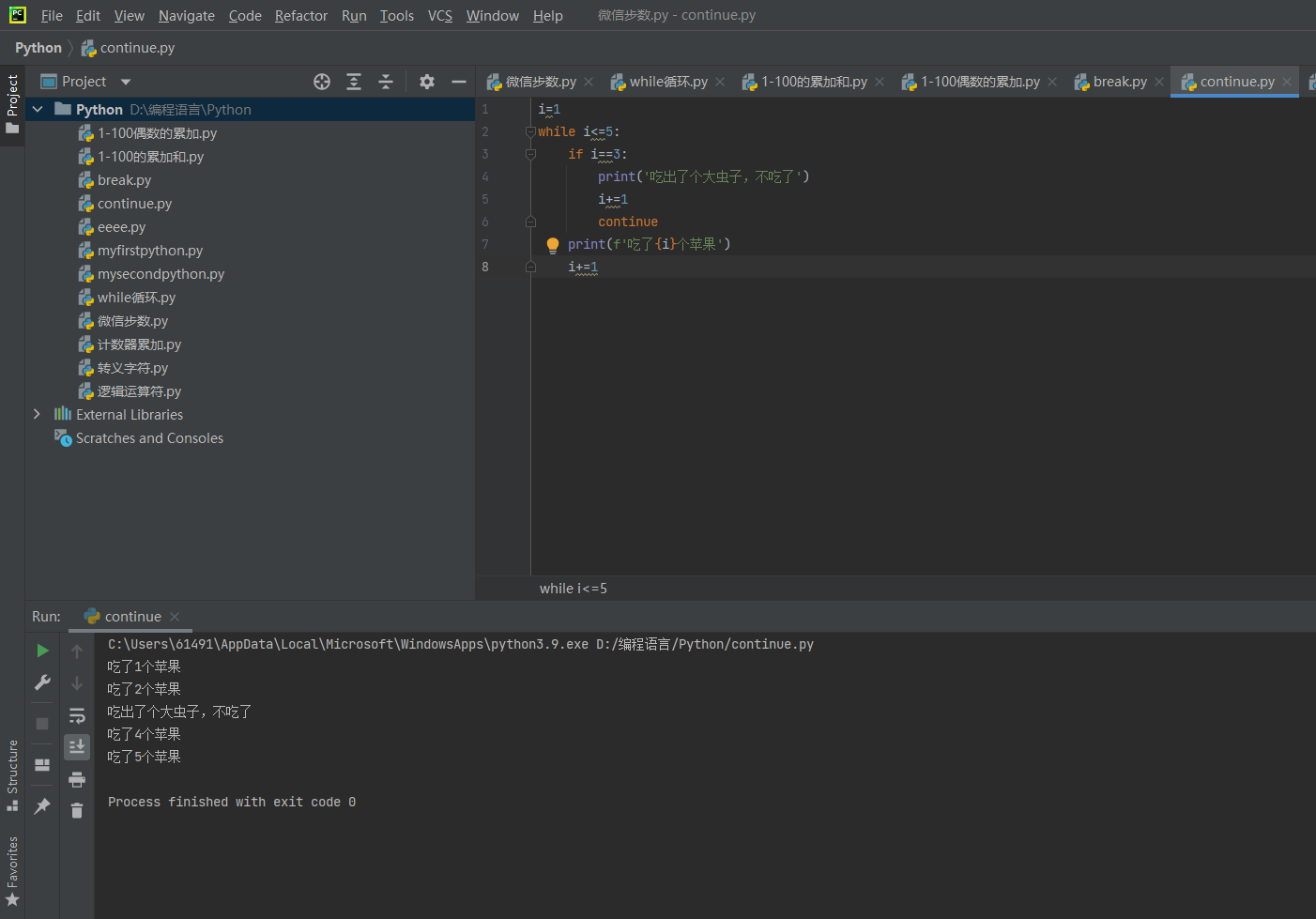Click Expand All icon in Project toolbar
The image size is (1316, 919).
[354, 82]
